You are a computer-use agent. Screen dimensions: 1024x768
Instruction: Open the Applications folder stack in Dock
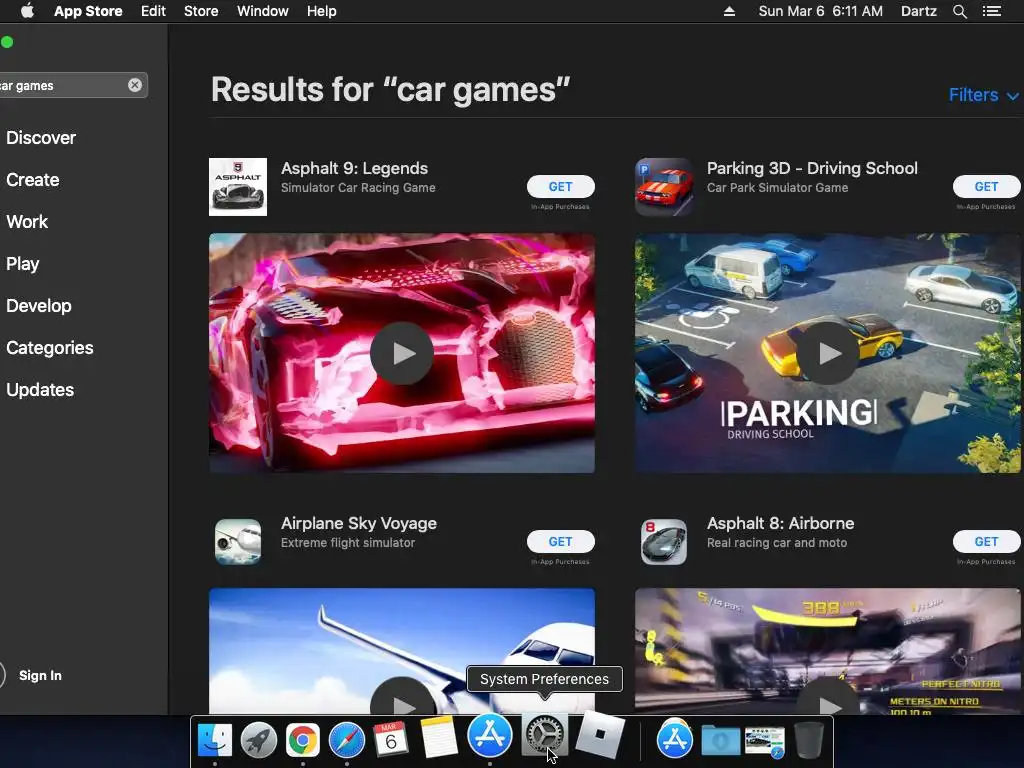675,739
